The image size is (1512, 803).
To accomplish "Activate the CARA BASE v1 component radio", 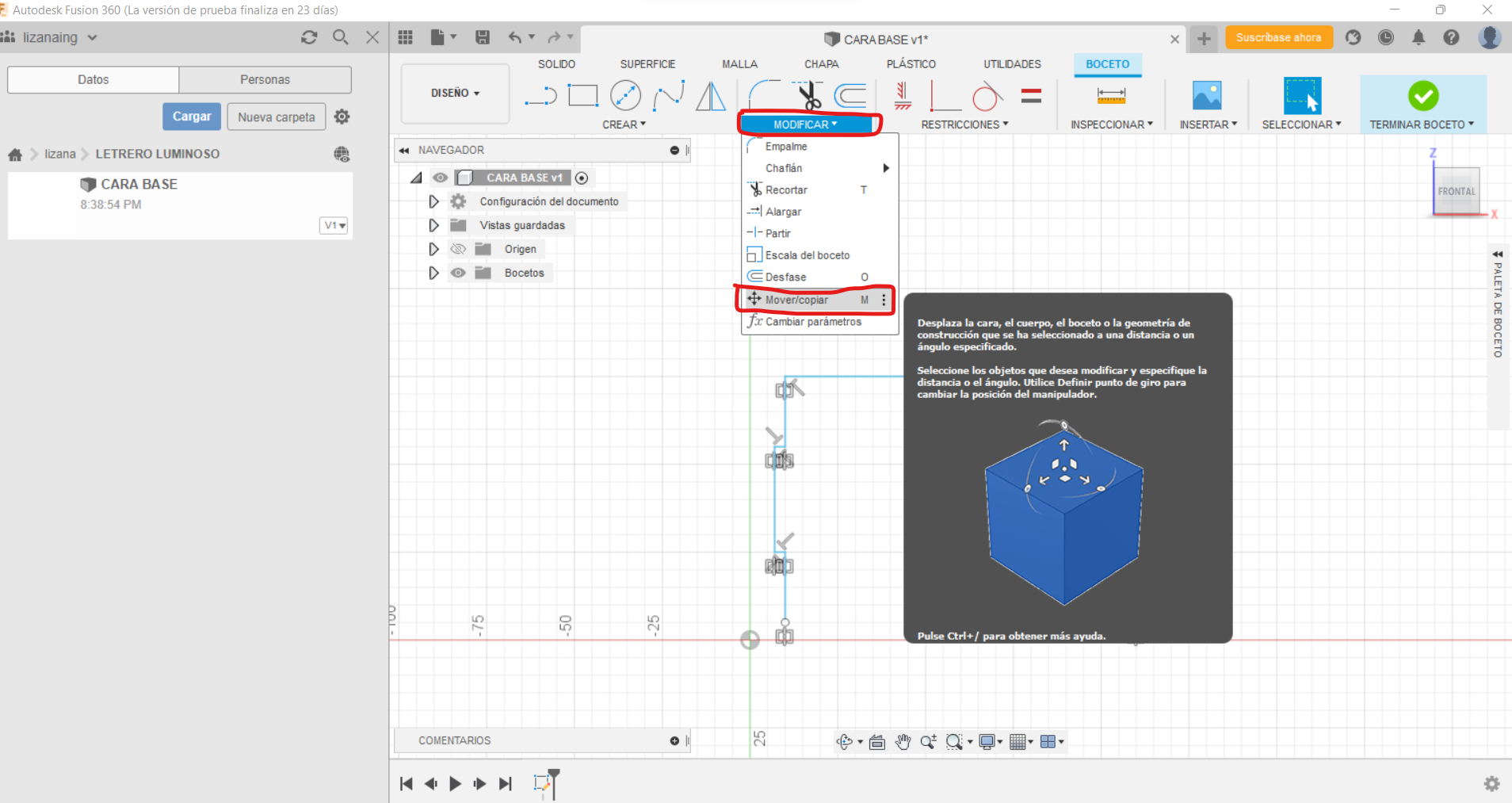I will (x=582, y=178).
